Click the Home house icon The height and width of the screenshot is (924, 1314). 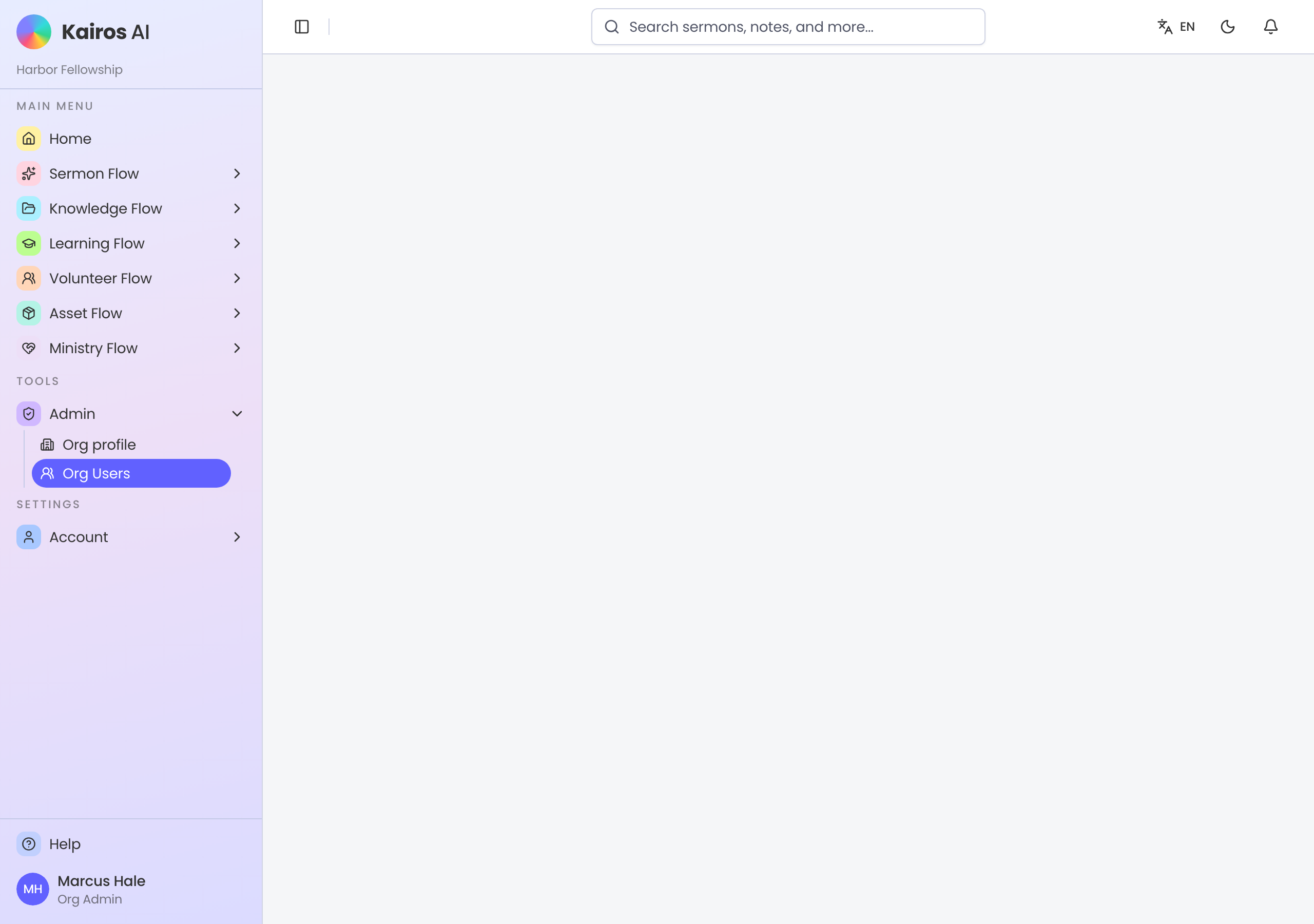tap(29, 139)
